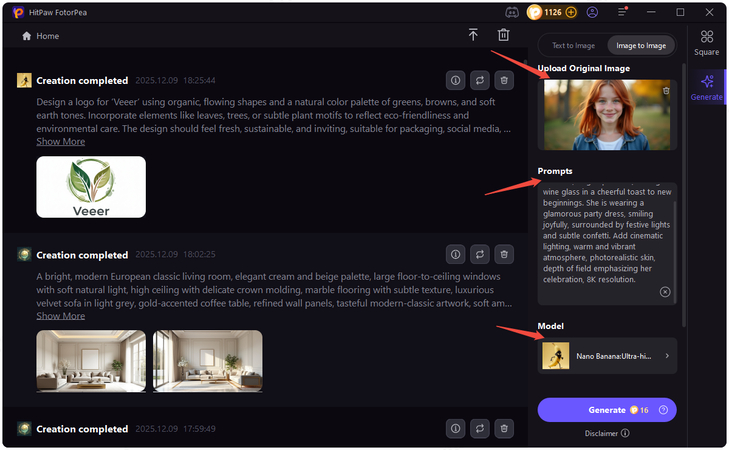This screenshot has width=729, height=450.
Task: Expand the Nano Banana model selector
Action: click(607, 356)
